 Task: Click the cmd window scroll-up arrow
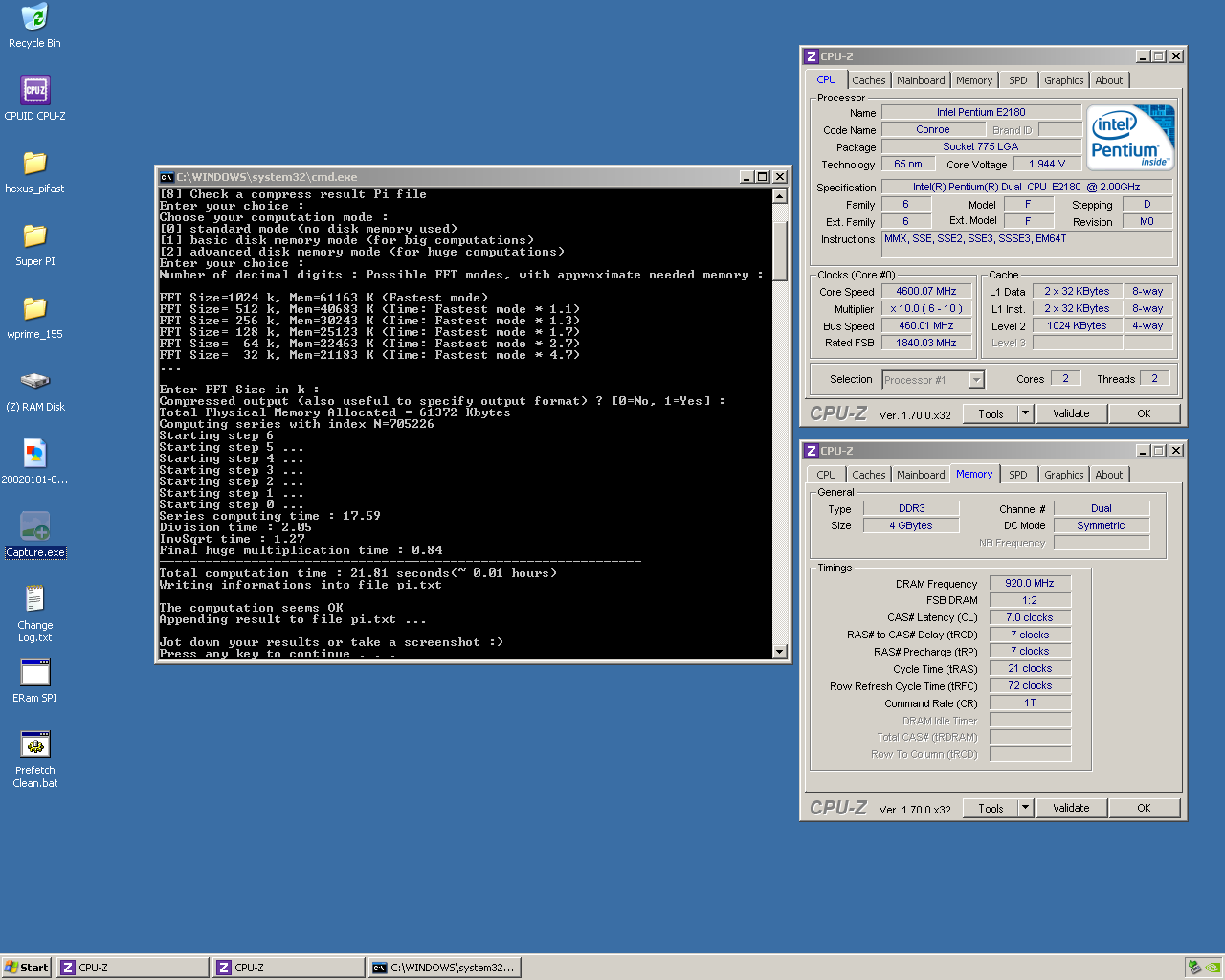click(x=780, y=196)
